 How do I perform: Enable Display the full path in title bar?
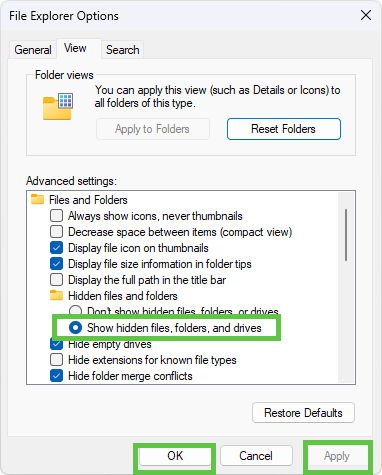[x=56, y=280]
